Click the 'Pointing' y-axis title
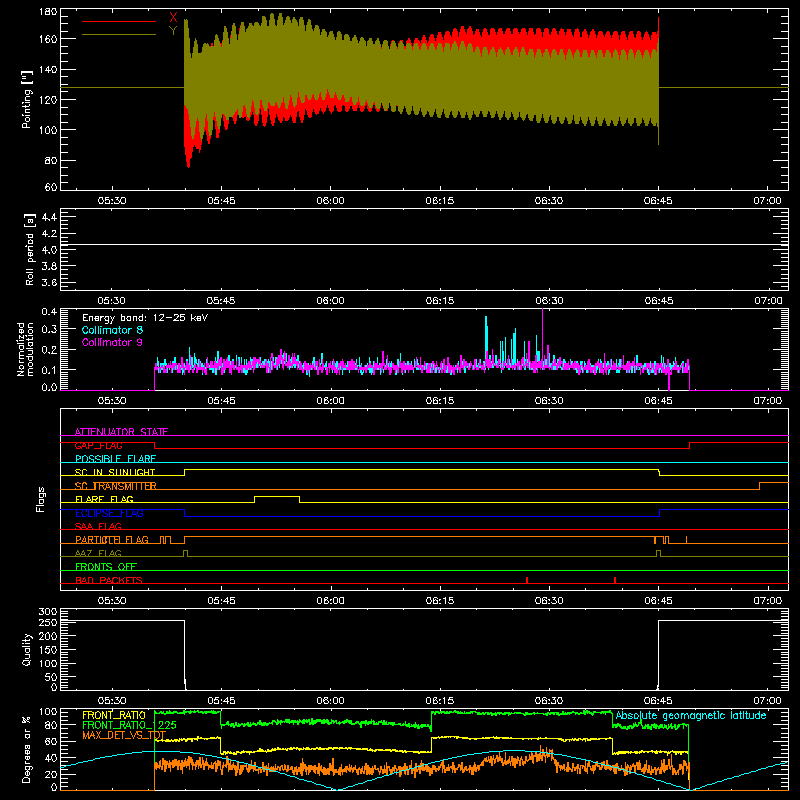This screenshot has height=800, width=800. 27,99
